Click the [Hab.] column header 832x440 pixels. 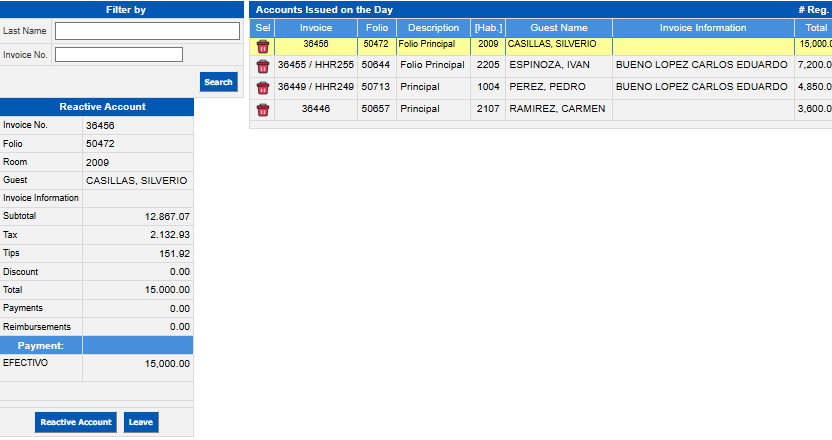pos(488,28)
